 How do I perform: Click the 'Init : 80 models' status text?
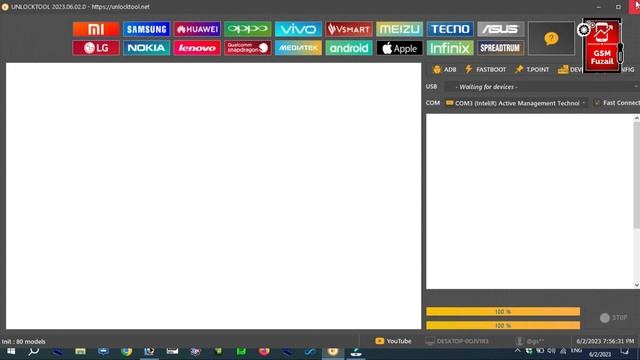coord(24,342)
